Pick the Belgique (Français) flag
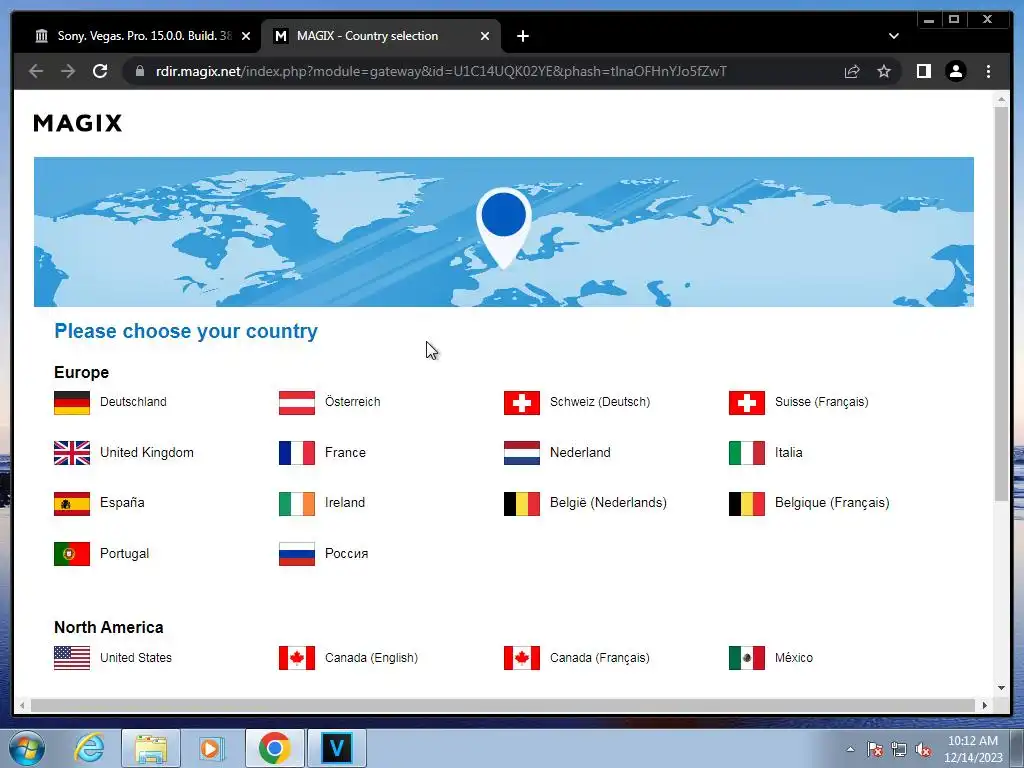The width and height of the screenshot is (1024, 768). [x=746, y=504]
